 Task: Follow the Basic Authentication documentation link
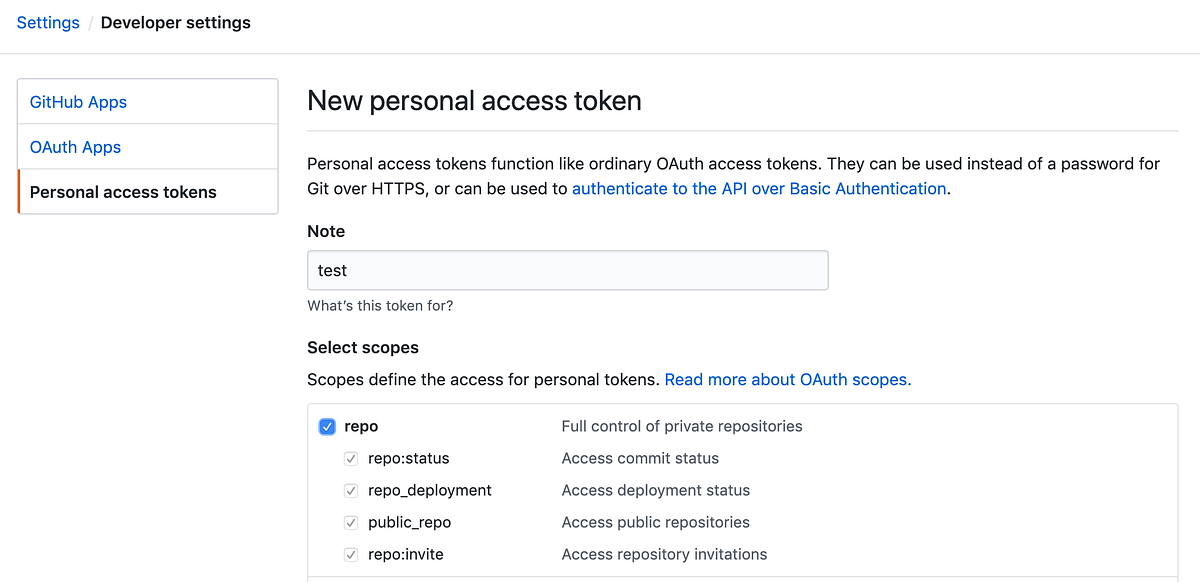coord(759,188)
